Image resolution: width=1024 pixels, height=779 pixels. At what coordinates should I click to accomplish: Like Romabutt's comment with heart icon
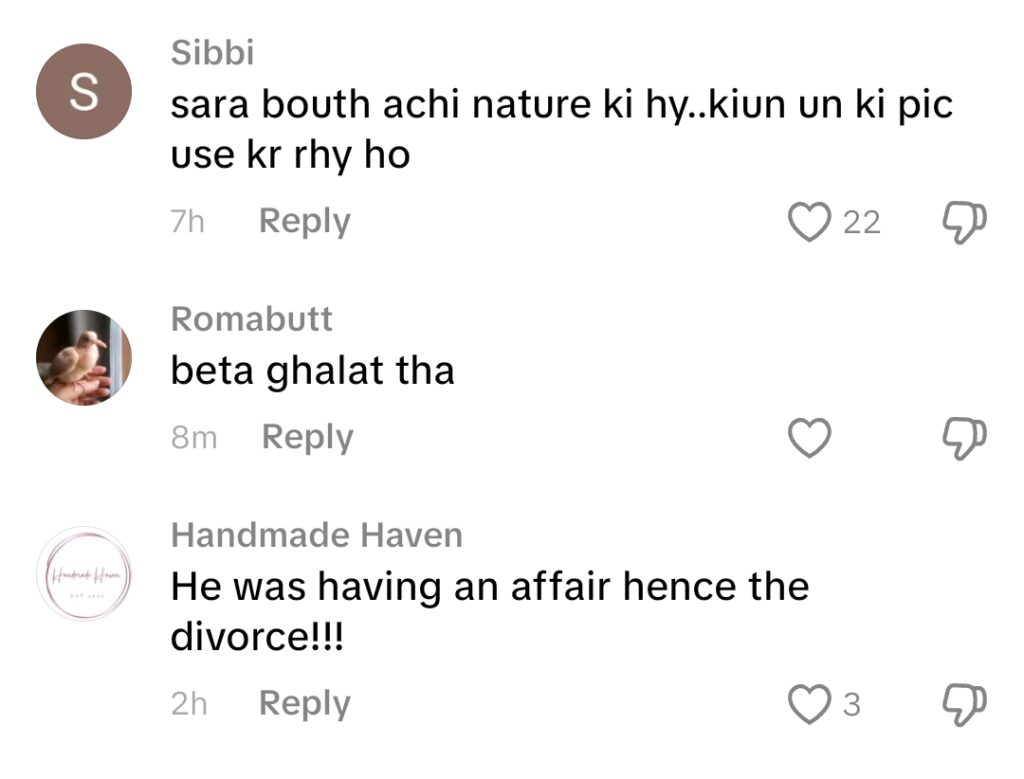pyautogui.click(x=809, y=437)
